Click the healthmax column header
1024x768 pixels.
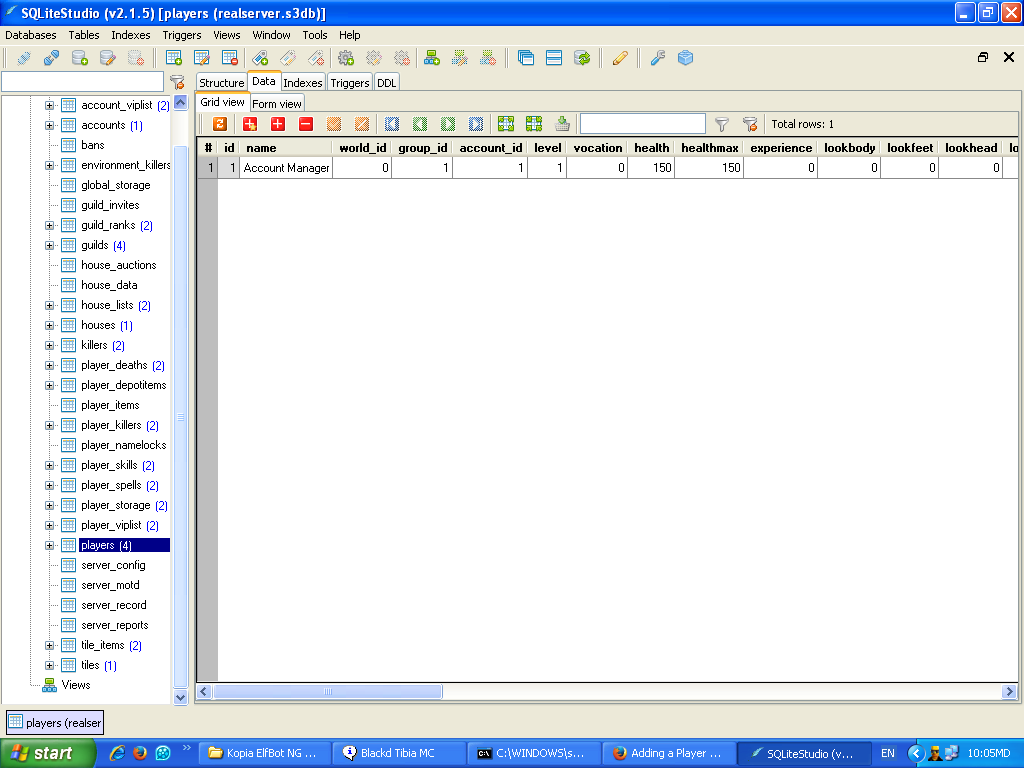coord(709,148)
